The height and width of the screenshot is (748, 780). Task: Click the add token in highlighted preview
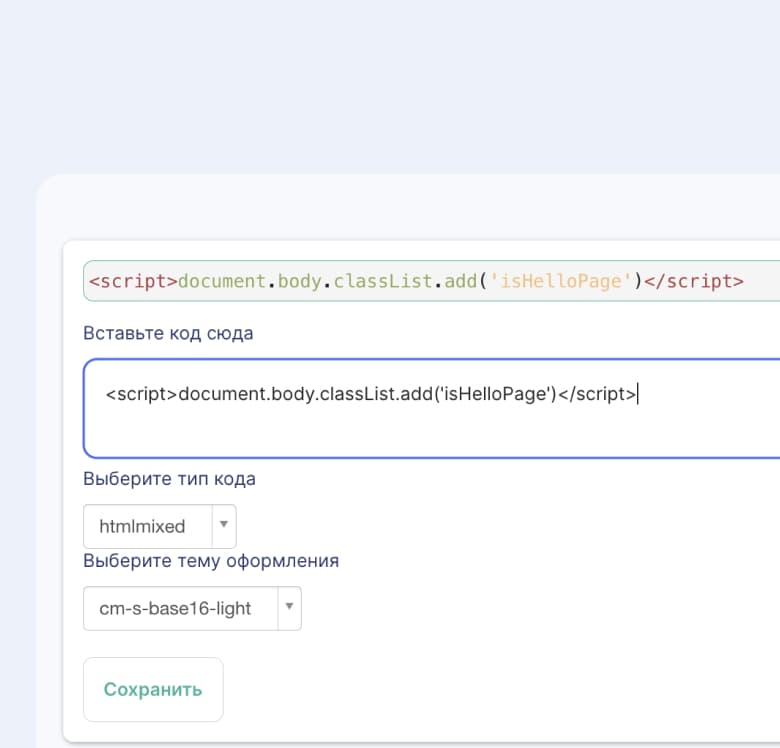point(461,281)
